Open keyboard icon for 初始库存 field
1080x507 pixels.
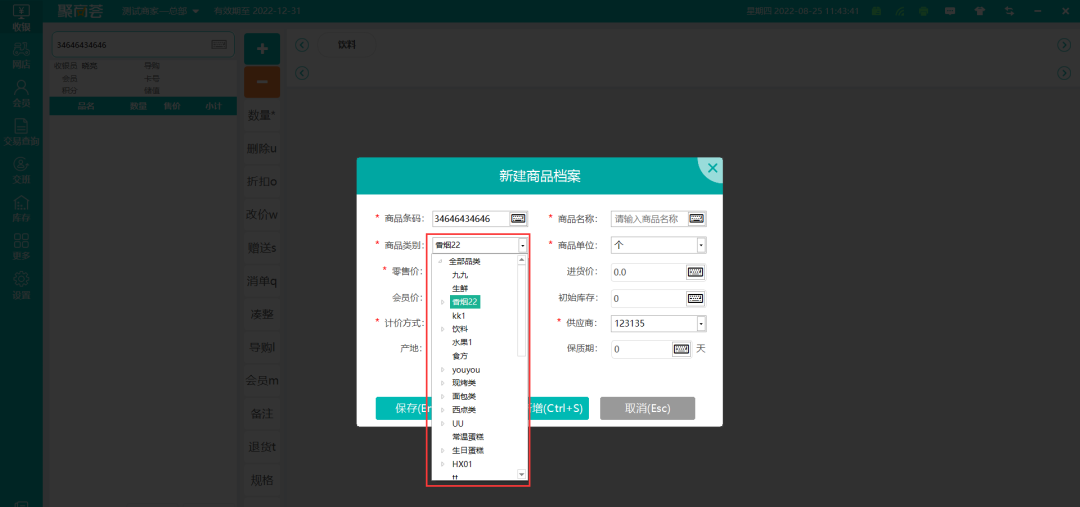point(695,298)
